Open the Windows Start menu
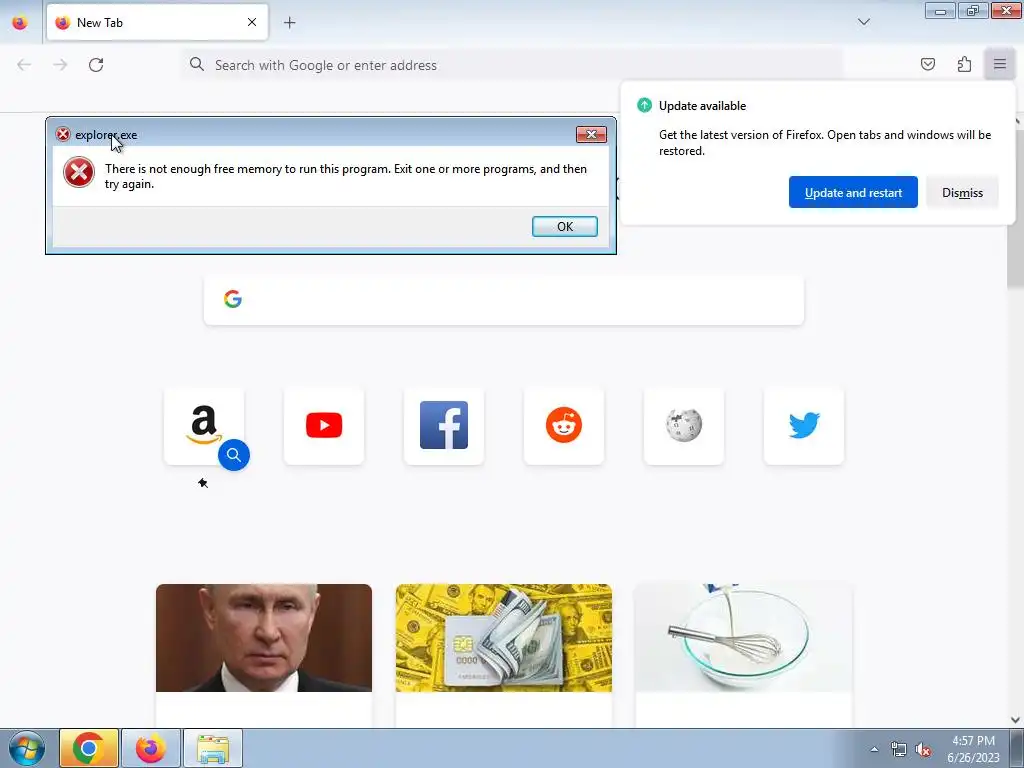Screen dimensions: 1024x768 click(x=27, y=748)
